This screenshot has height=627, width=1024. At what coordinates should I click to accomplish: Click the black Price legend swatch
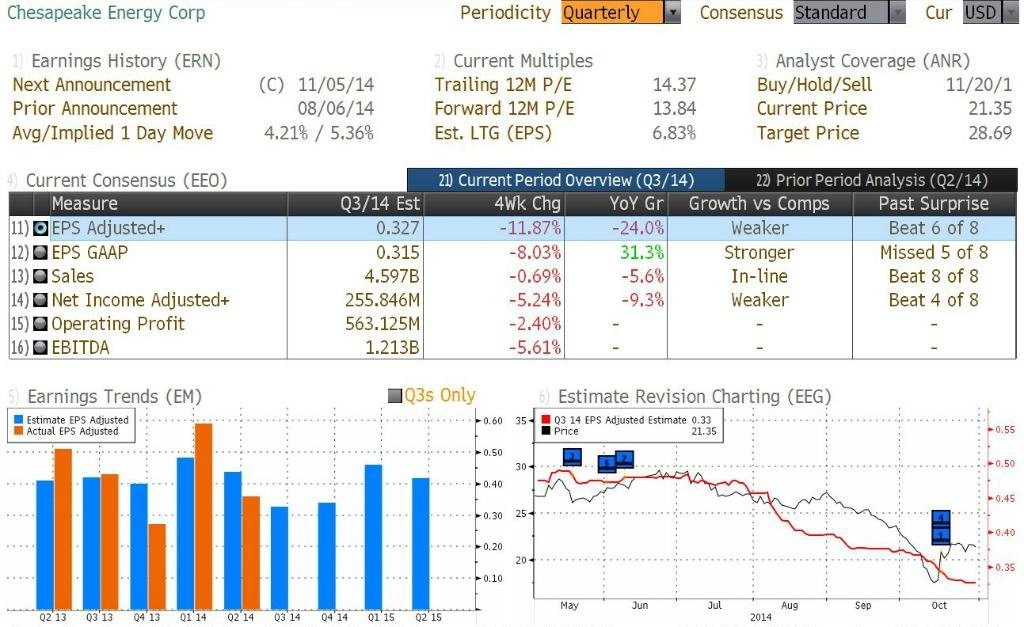point(546,431)
